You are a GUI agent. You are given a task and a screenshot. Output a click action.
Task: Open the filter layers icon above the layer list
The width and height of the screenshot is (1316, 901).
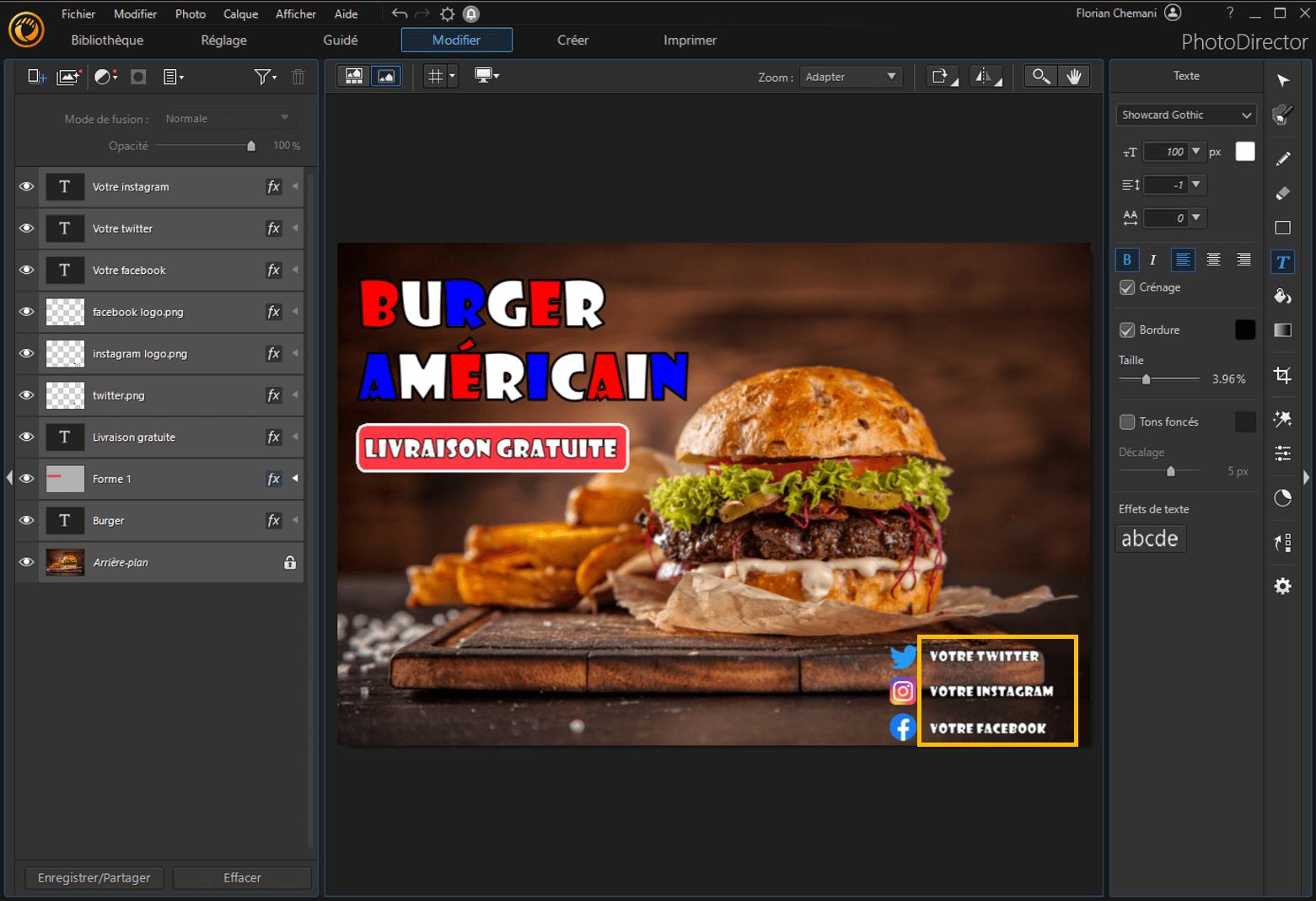262,76
